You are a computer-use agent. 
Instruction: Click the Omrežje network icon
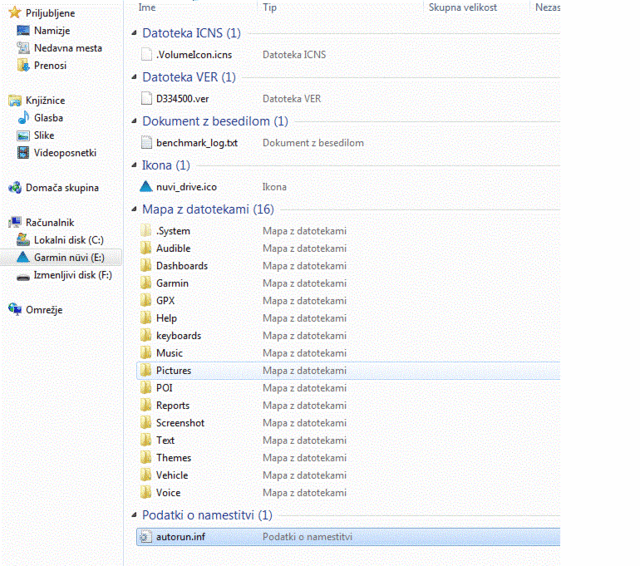15,309
